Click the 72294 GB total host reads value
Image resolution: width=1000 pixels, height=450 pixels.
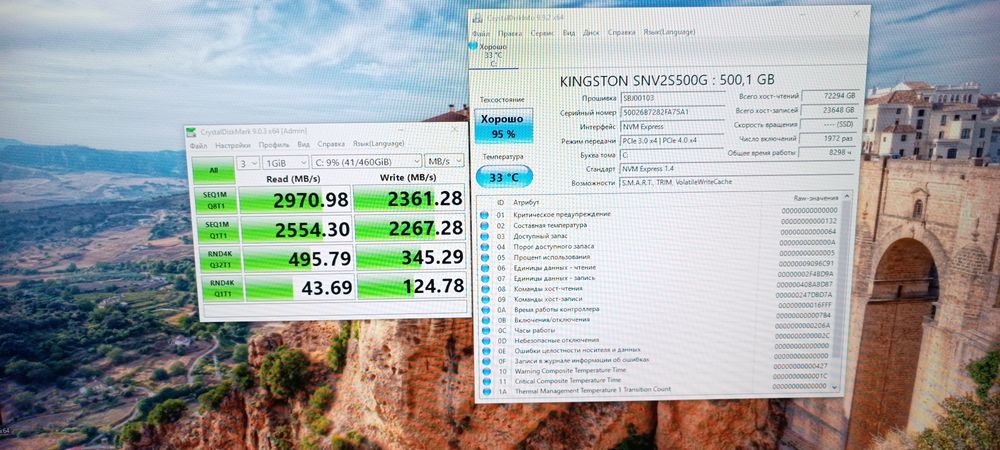[x=830, y=96]
